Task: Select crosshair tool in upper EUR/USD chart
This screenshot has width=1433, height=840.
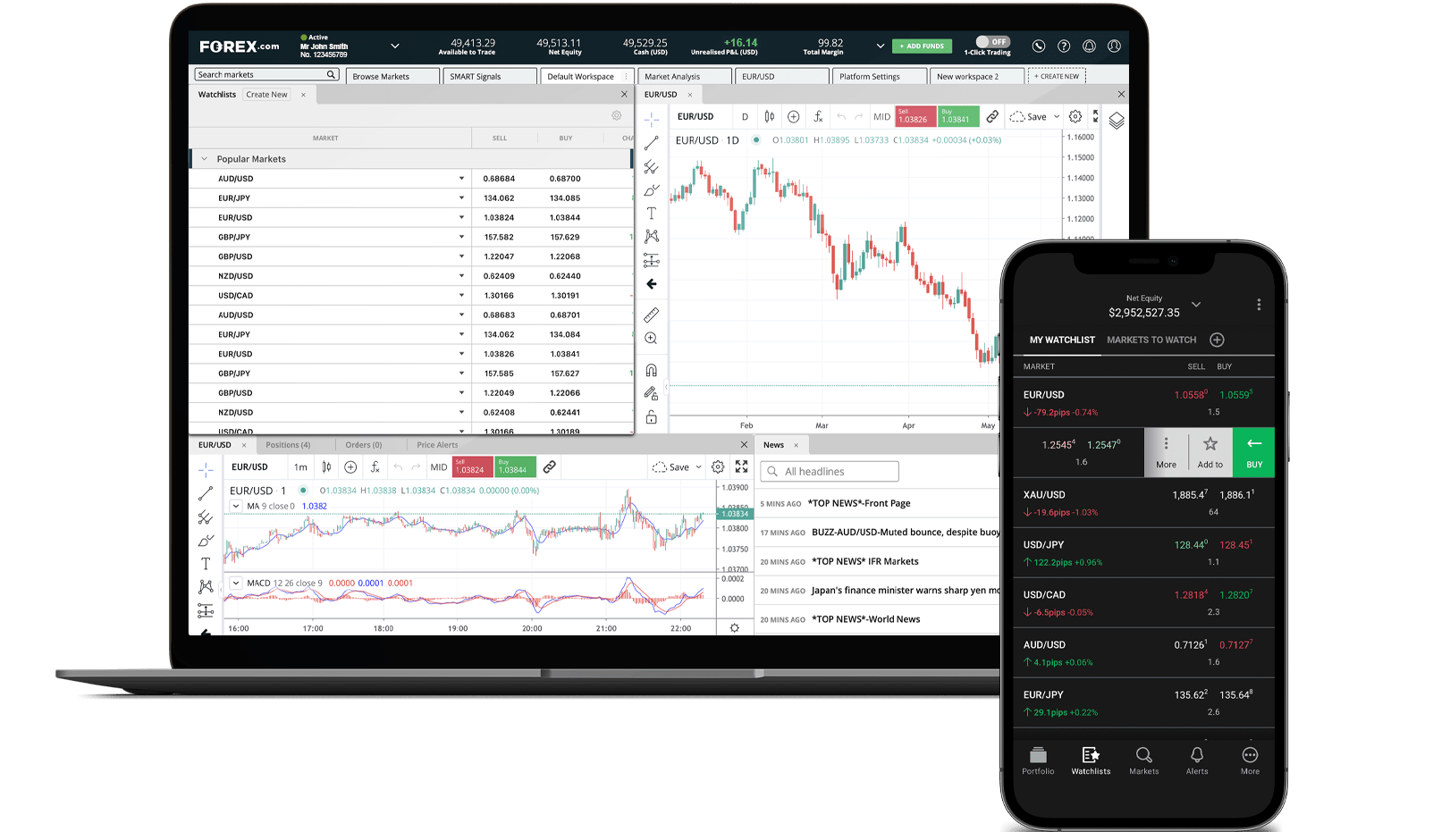Action: 652,119
